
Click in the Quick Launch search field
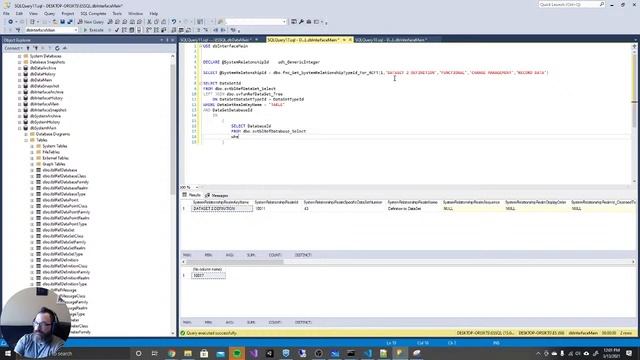point(569,4)
